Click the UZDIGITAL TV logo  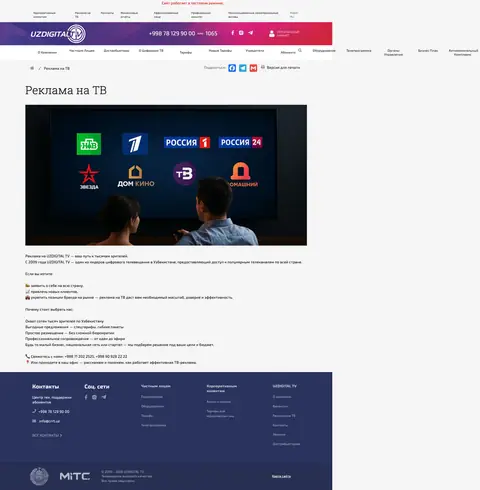(58, 34)
